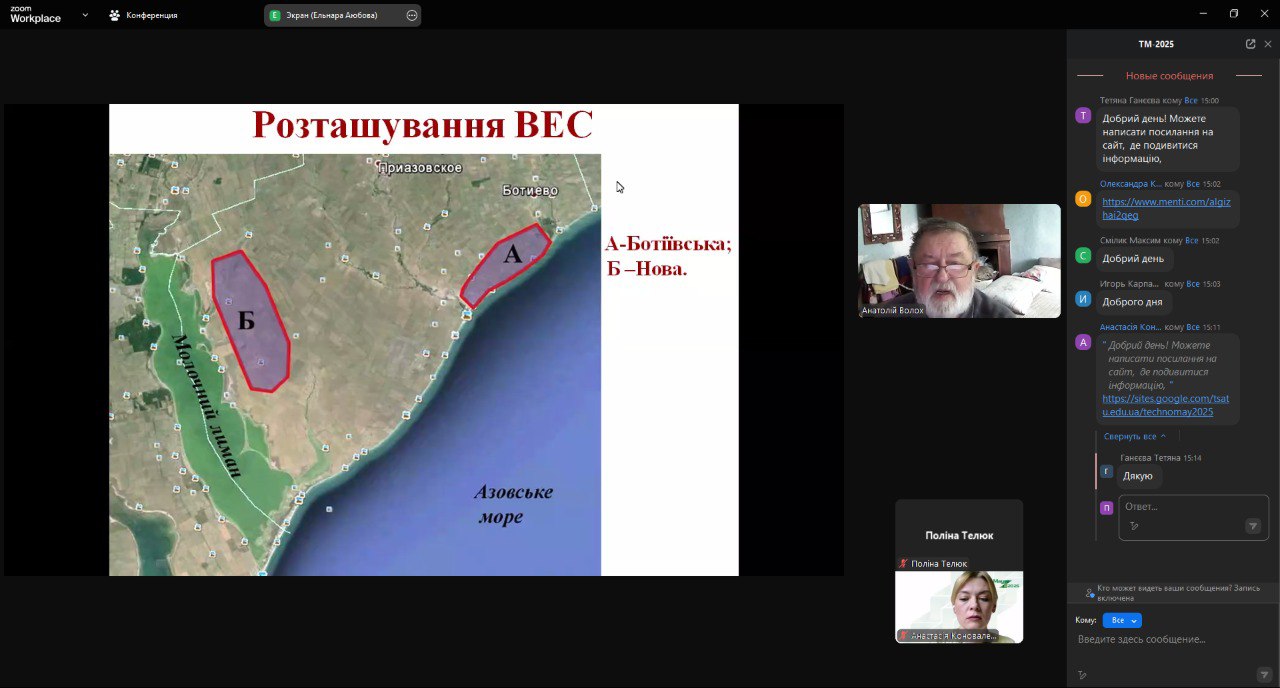Viewport: 1280px width, 688px height.
Task: Open formatting icon in the reply box
Action: coord(1134,525)
